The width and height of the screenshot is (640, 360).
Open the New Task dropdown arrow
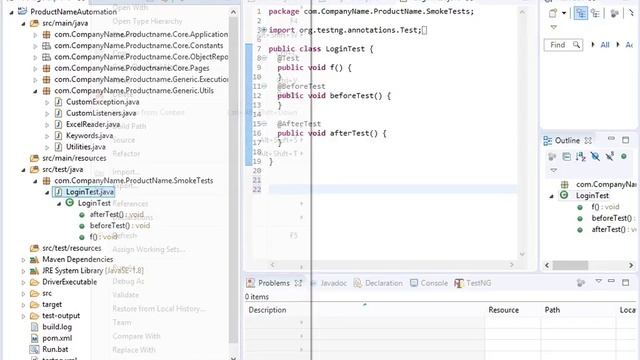[x=564, y=13]
